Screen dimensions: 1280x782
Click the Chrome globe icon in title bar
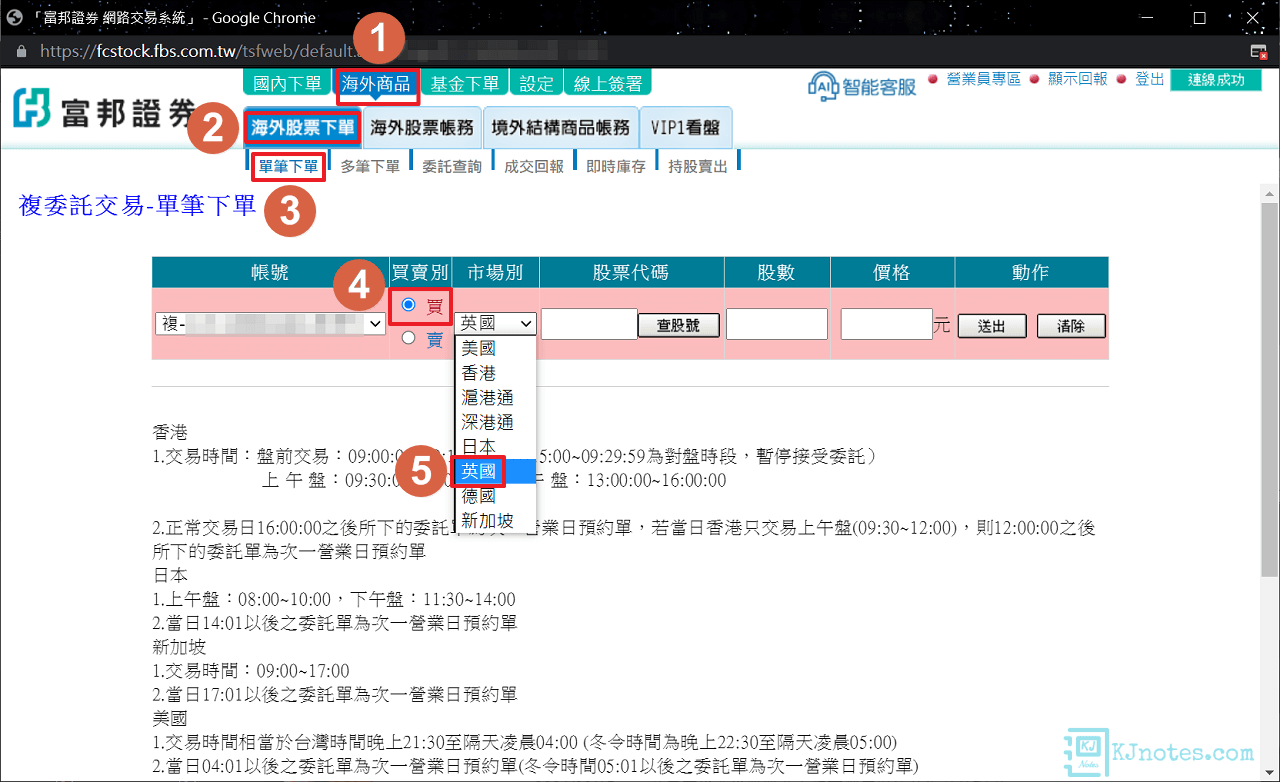click(x=14, y=17)
